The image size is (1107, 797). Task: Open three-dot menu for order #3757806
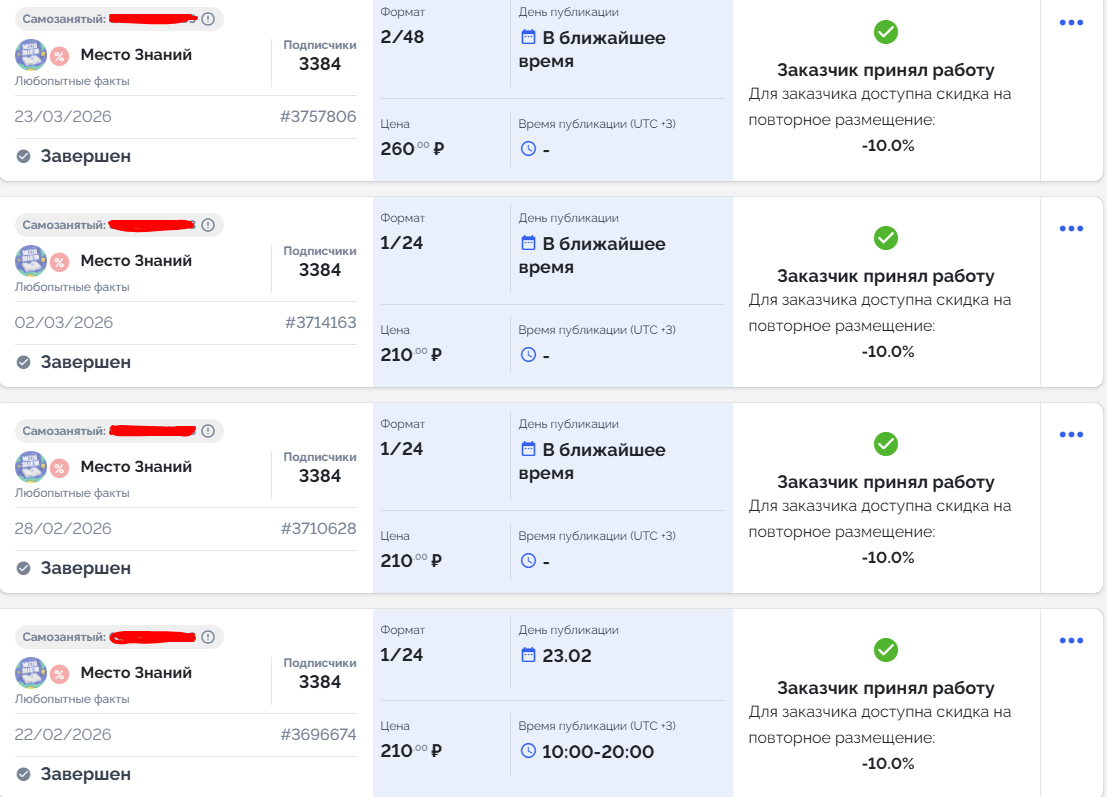[x=1071, y=23]
